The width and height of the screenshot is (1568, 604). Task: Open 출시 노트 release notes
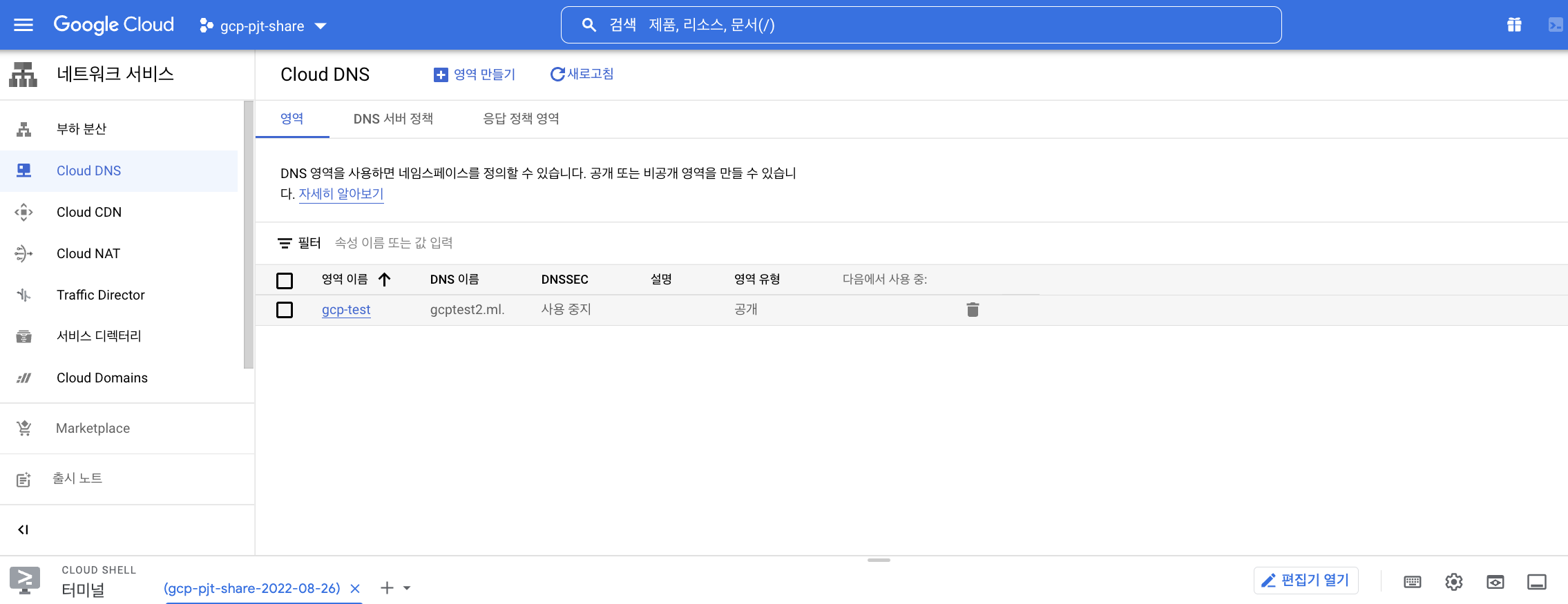(127, 478)
